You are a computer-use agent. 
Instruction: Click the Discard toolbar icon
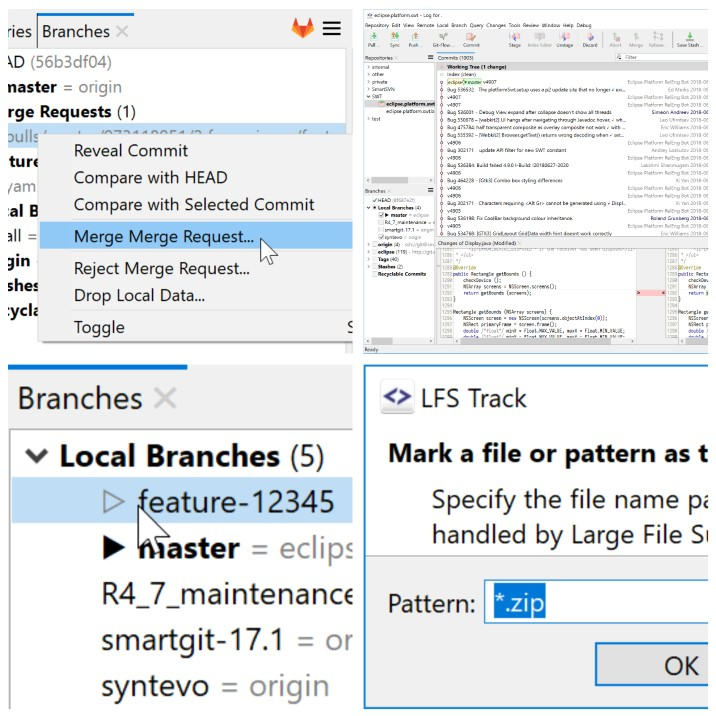pyautogui.click(x=590, y=37)
